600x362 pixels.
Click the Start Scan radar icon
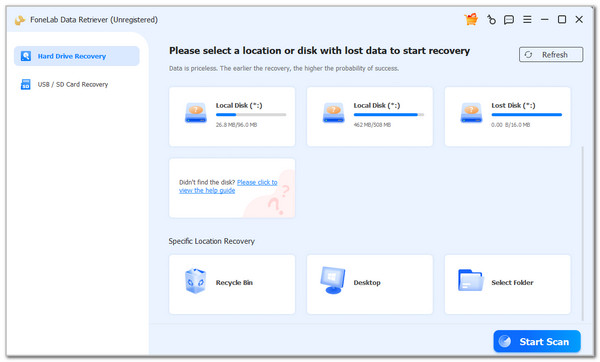click(x=505, y=341)
